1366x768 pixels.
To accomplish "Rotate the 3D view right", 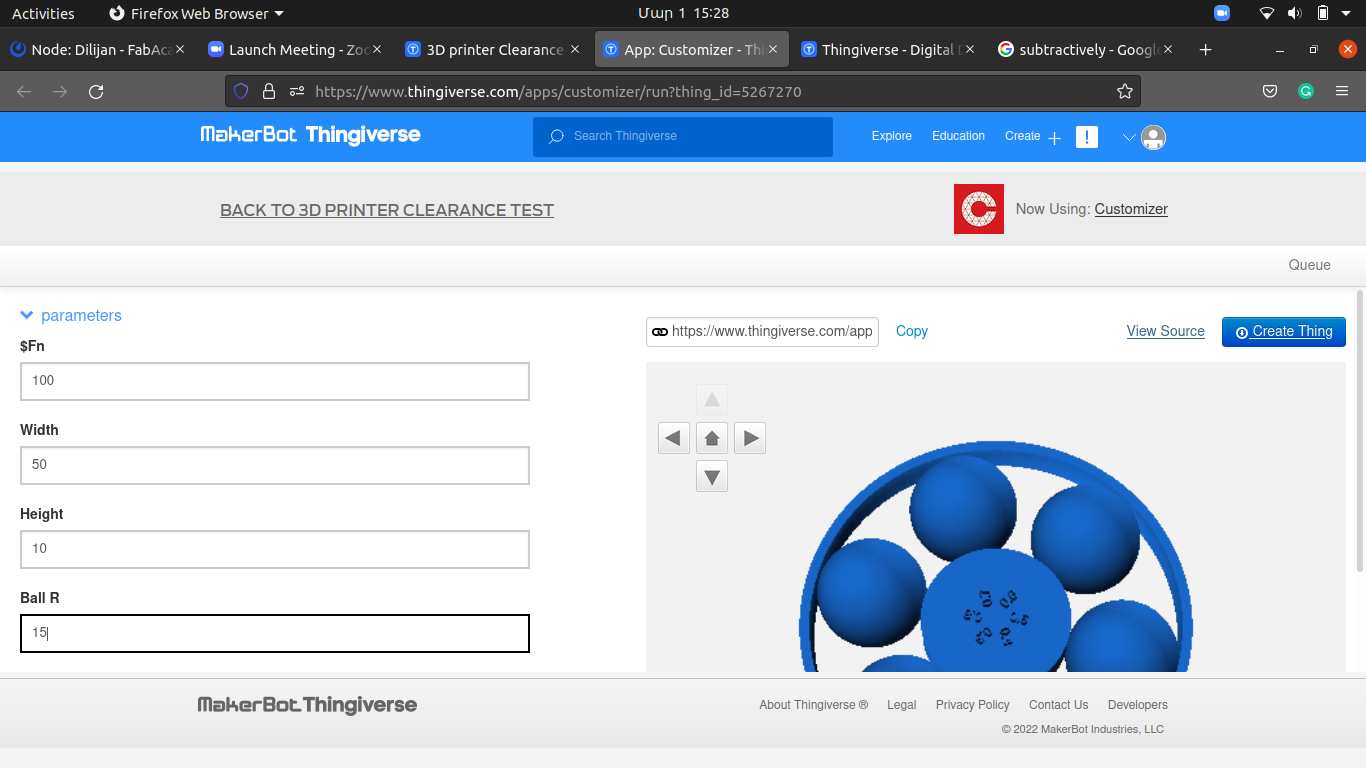I will pyautogui.click(x=750, y=438).
